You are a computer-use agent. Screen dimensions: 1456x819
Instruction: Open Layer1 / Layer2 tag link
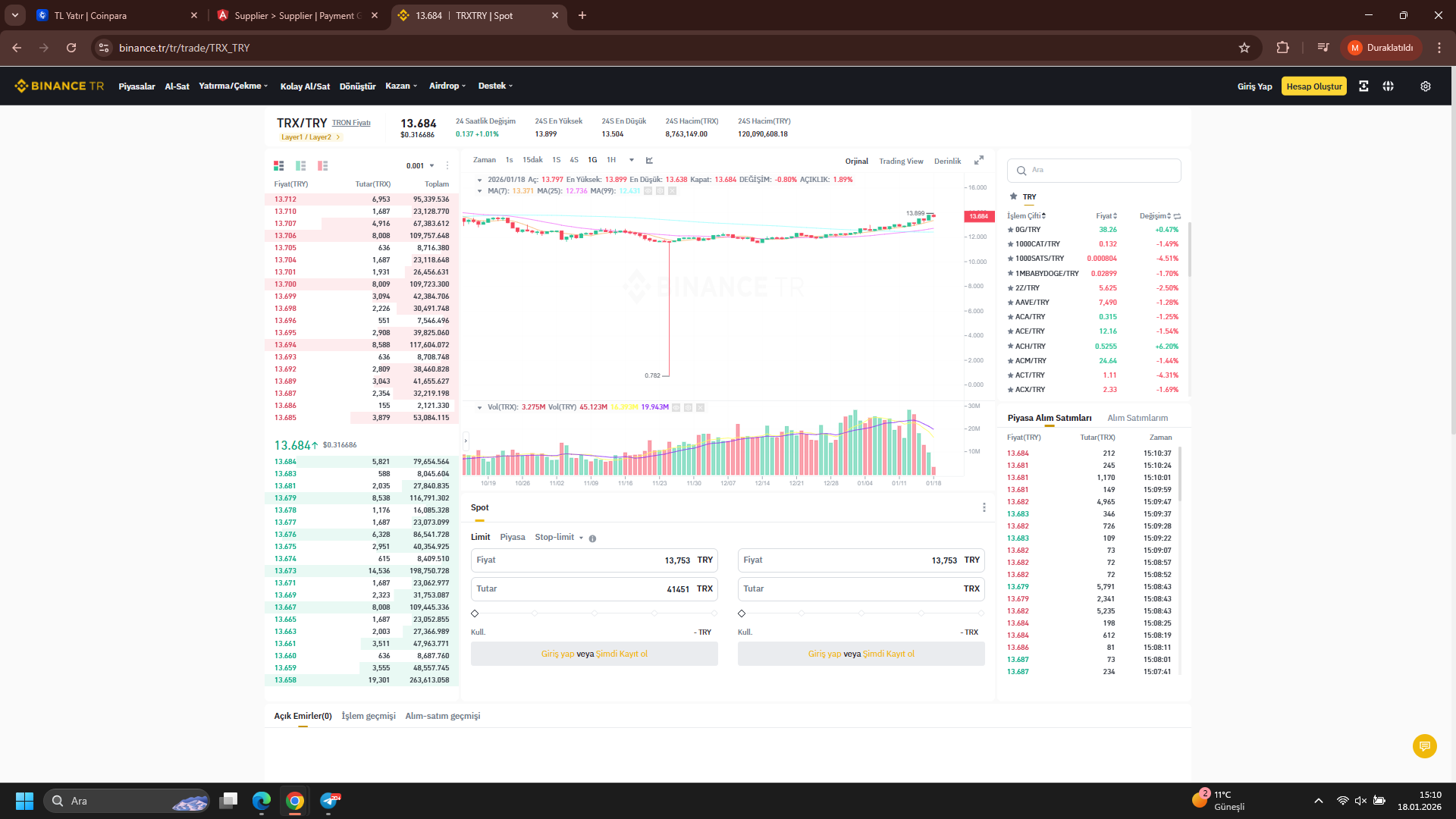point(310,137)
